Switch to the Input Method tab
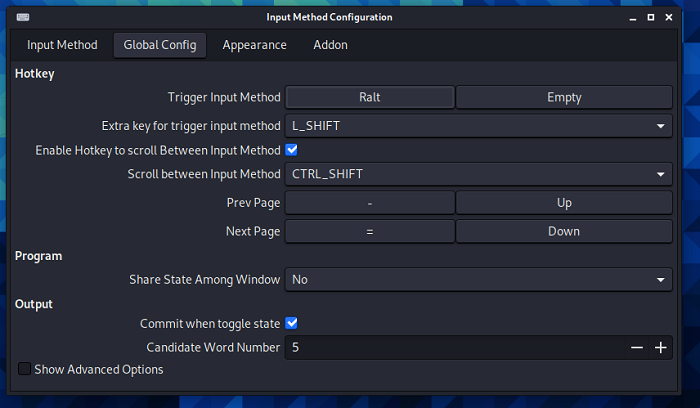Viewport: 700px width, 408px height. pyautogui.click(x=62, y=45)
